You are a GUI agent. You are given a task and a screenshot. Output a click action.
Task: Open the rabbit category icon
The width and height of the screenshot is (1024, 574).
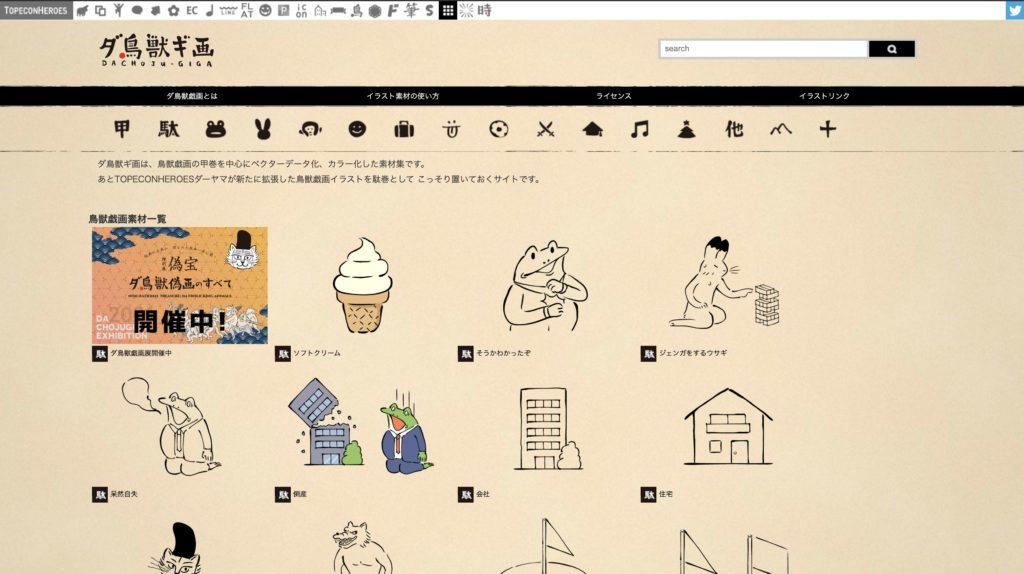(263, 129)
